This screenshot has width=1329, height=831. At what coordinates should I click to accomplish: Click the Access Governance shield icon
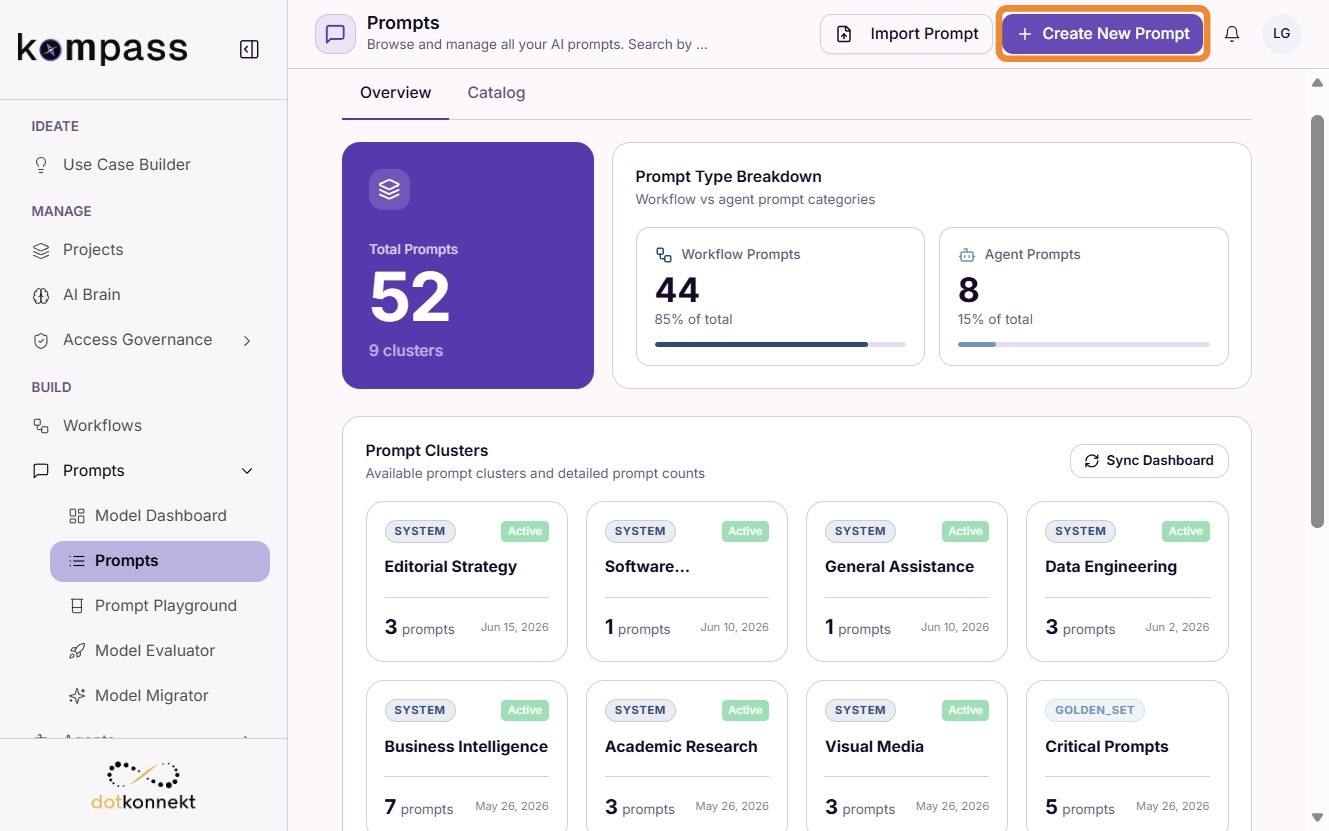[x=41, y=340]
